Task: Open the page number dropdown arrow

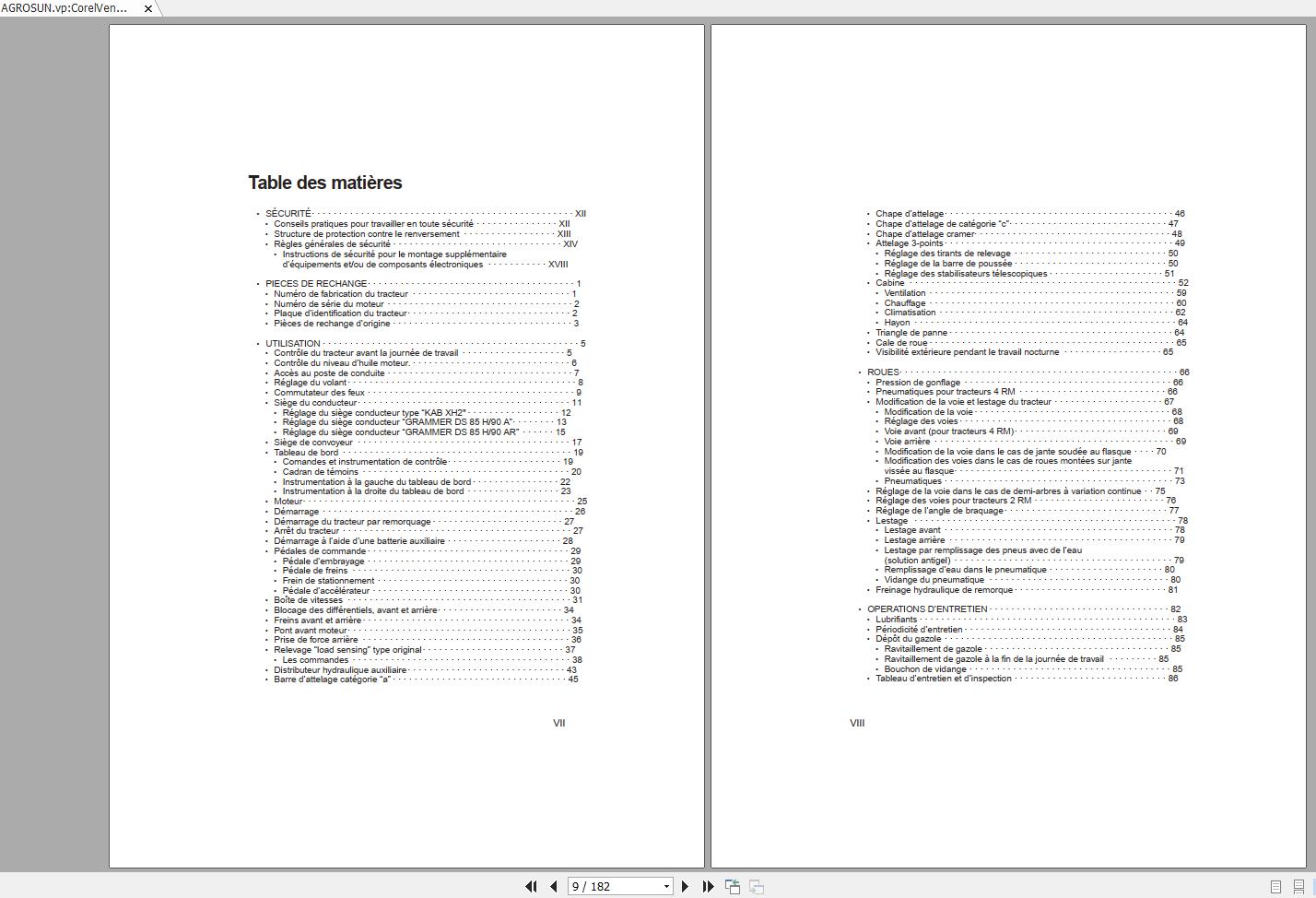Action: coord(666,887)
